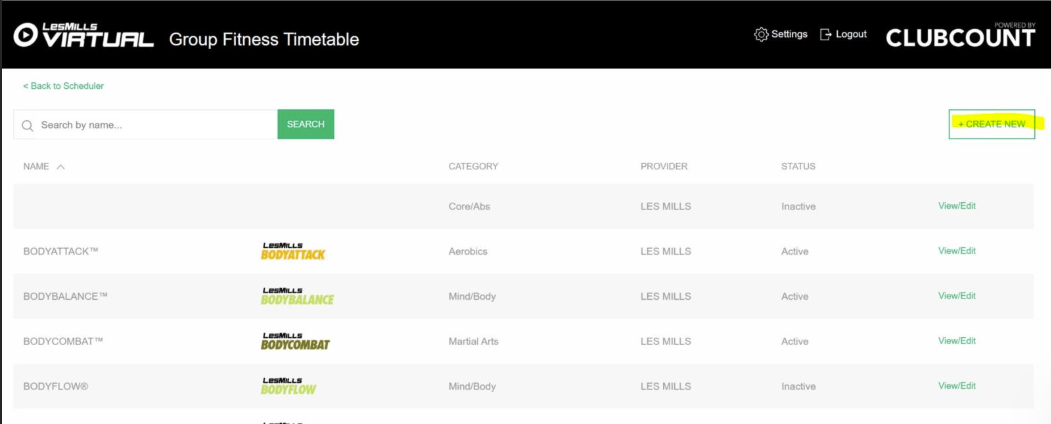
Task: Click Mind/Body in the BODYFLOW row
Action: click(x=472, y=386)
